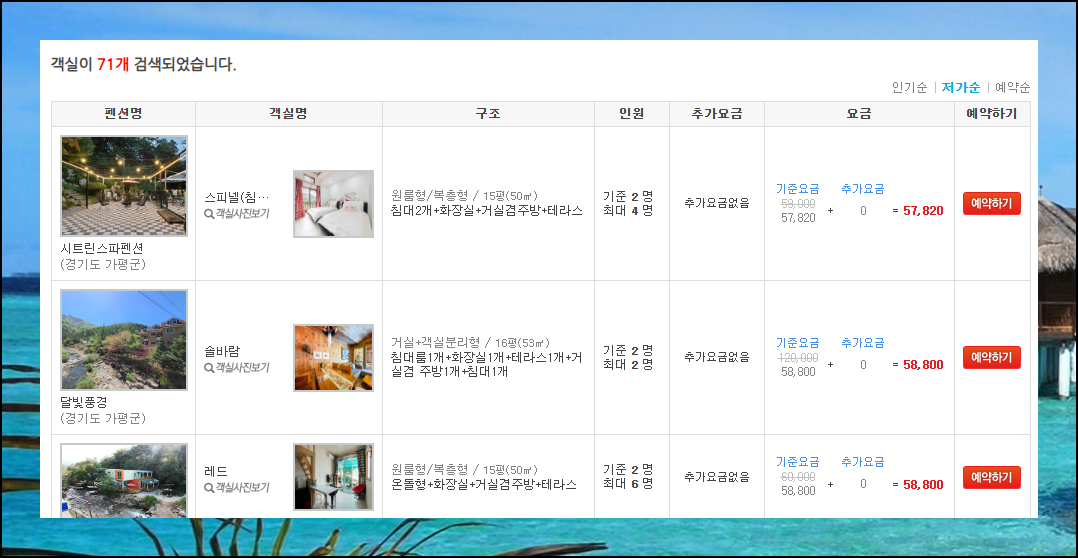Click the 추가요금 column header

pos(717,114)
